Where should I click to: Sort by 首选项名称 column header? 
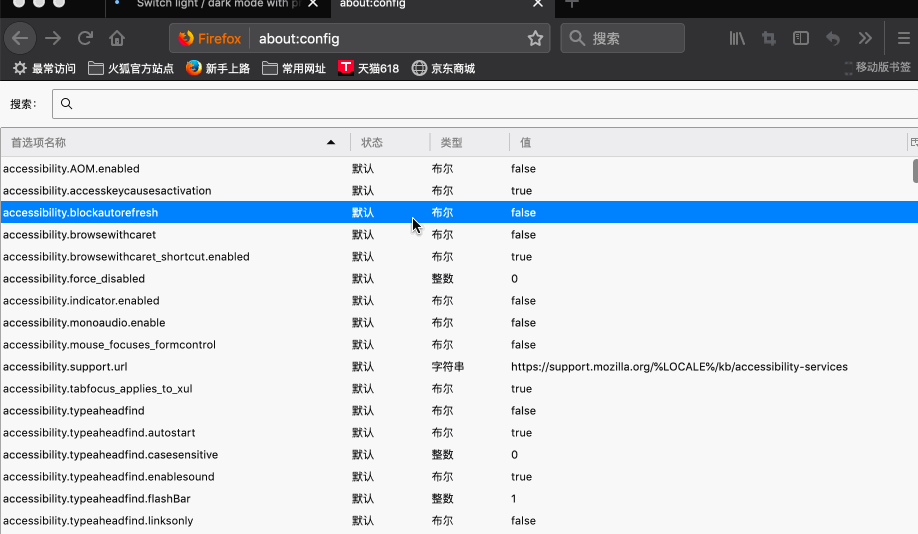point(174,142)
